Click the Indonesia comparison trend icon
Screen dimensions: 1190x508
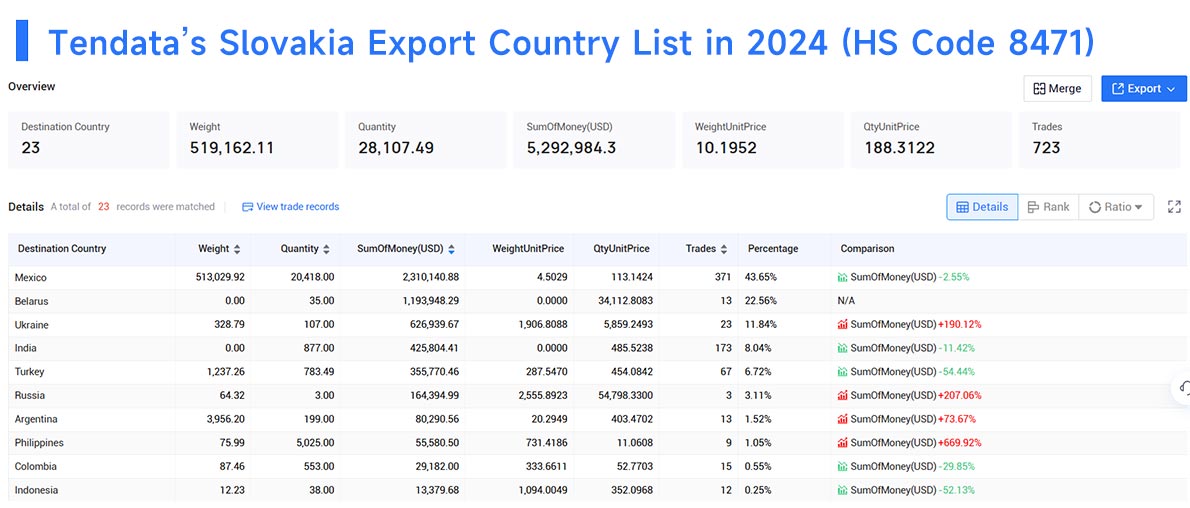tap(842, 490)
